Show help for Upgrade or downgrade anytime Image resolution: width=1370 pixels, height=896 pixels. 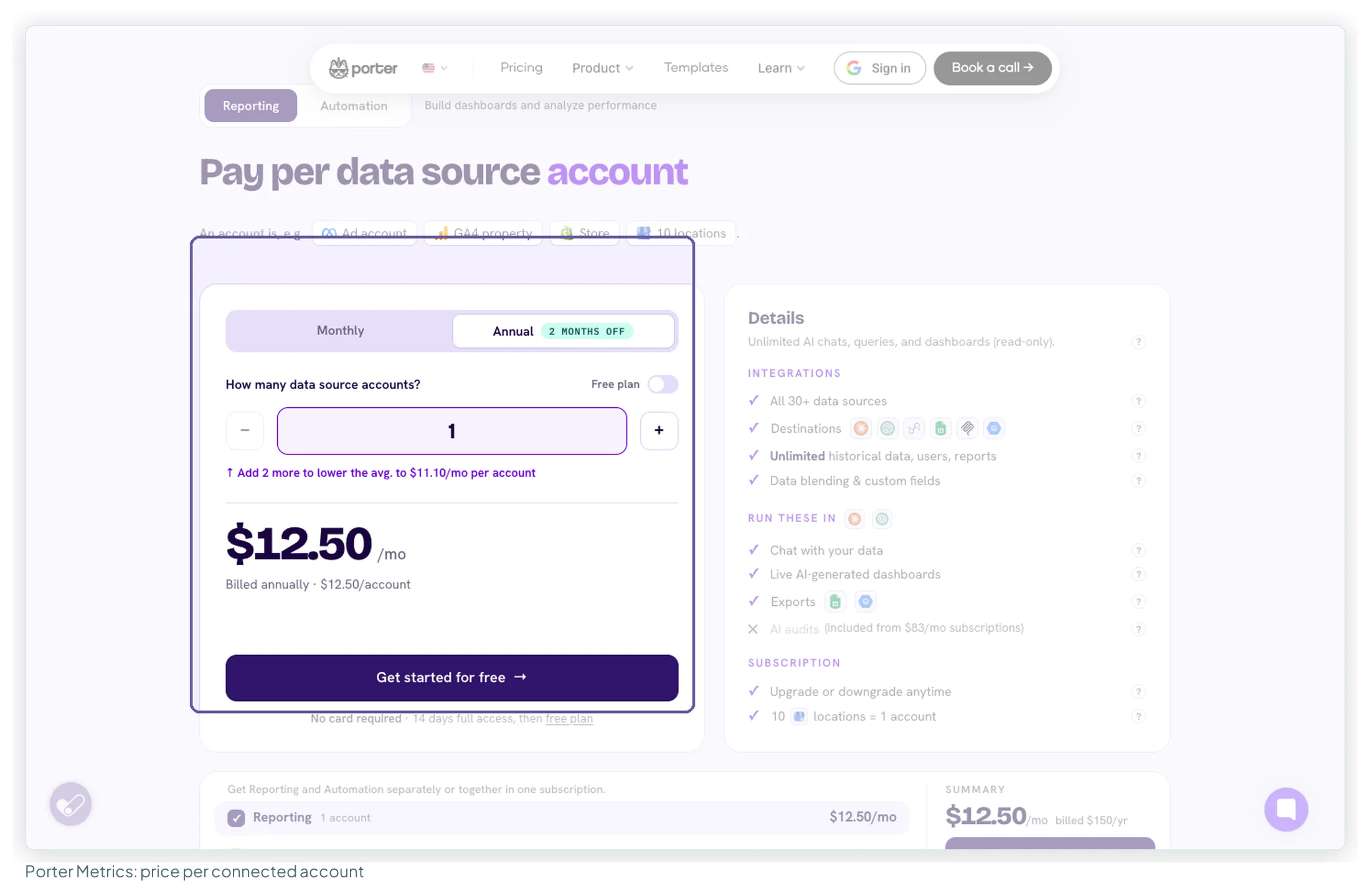[1138, 692]
